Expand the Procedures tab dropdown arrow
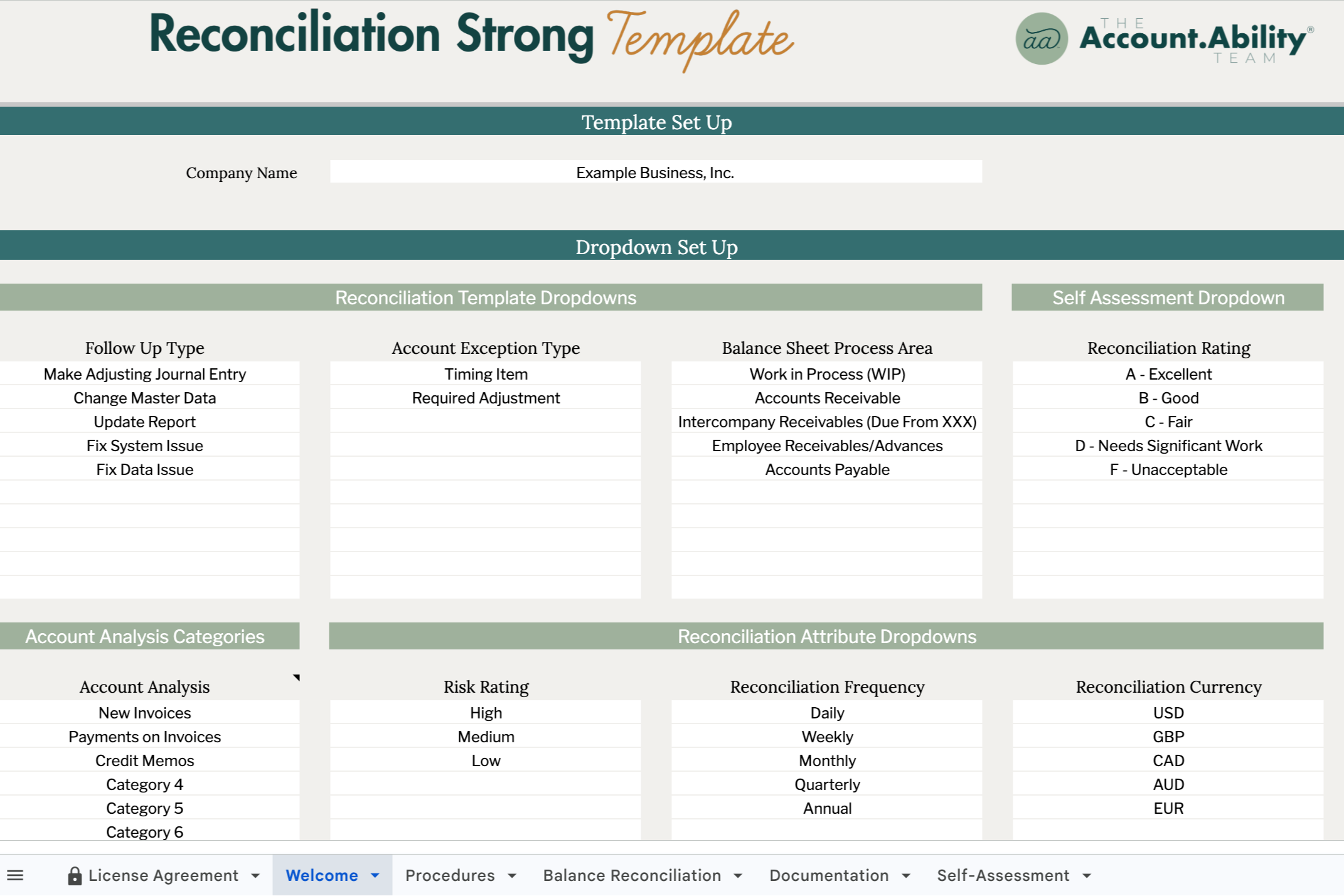Viewport: 1344px width, 896px height. tap(512, 876)
